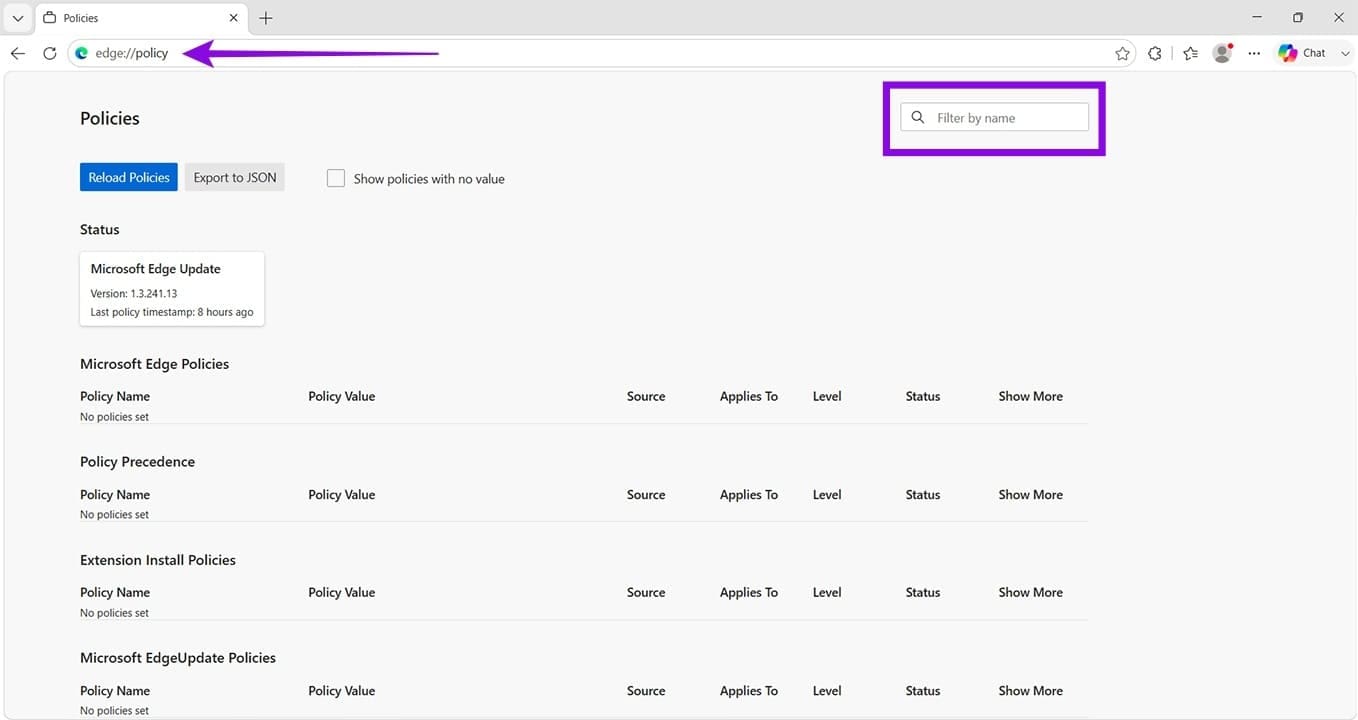
Task: Click the edge://policy address bar
Action: point(600,53)
